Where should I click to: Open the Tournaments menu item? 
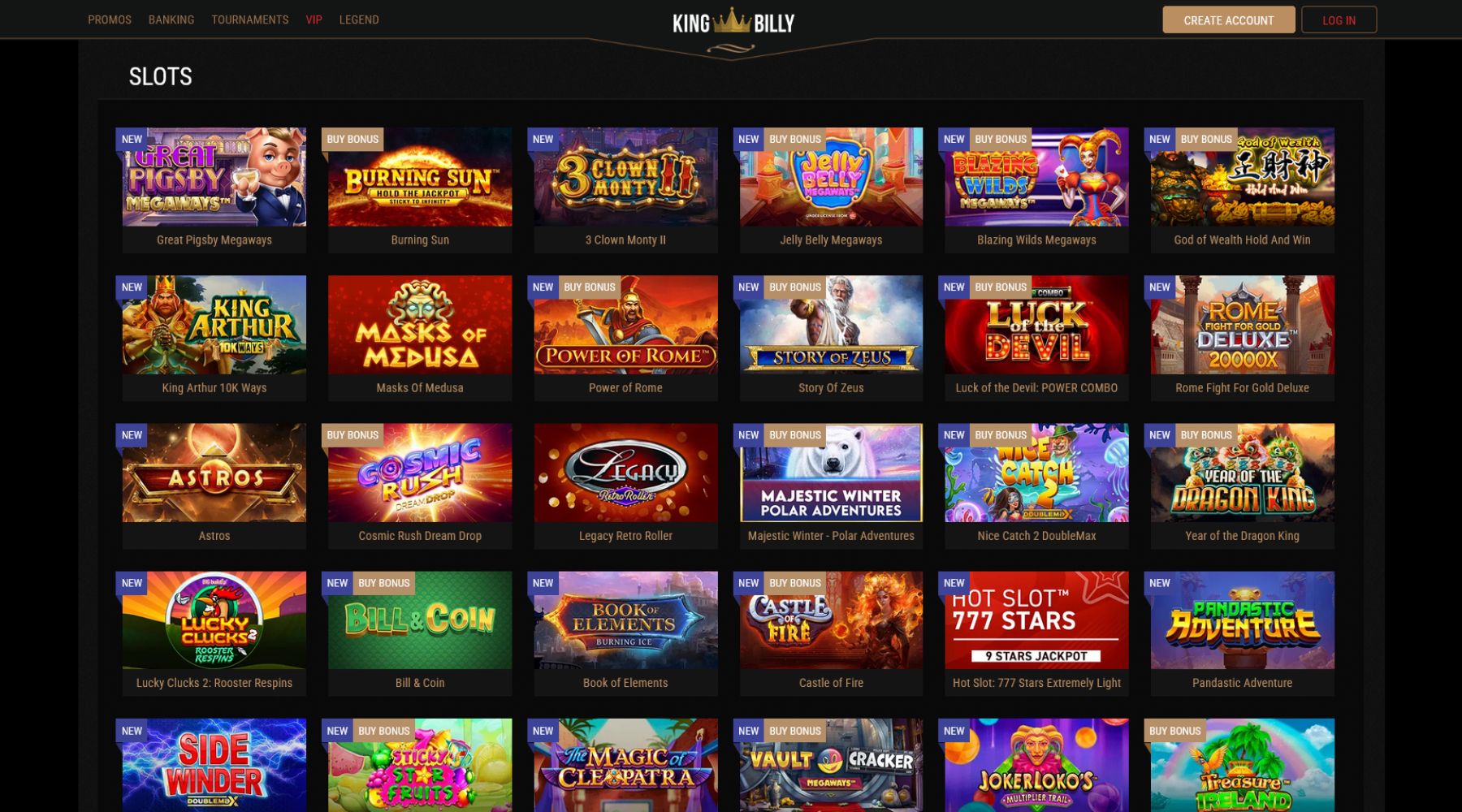[x=250, y=19]
